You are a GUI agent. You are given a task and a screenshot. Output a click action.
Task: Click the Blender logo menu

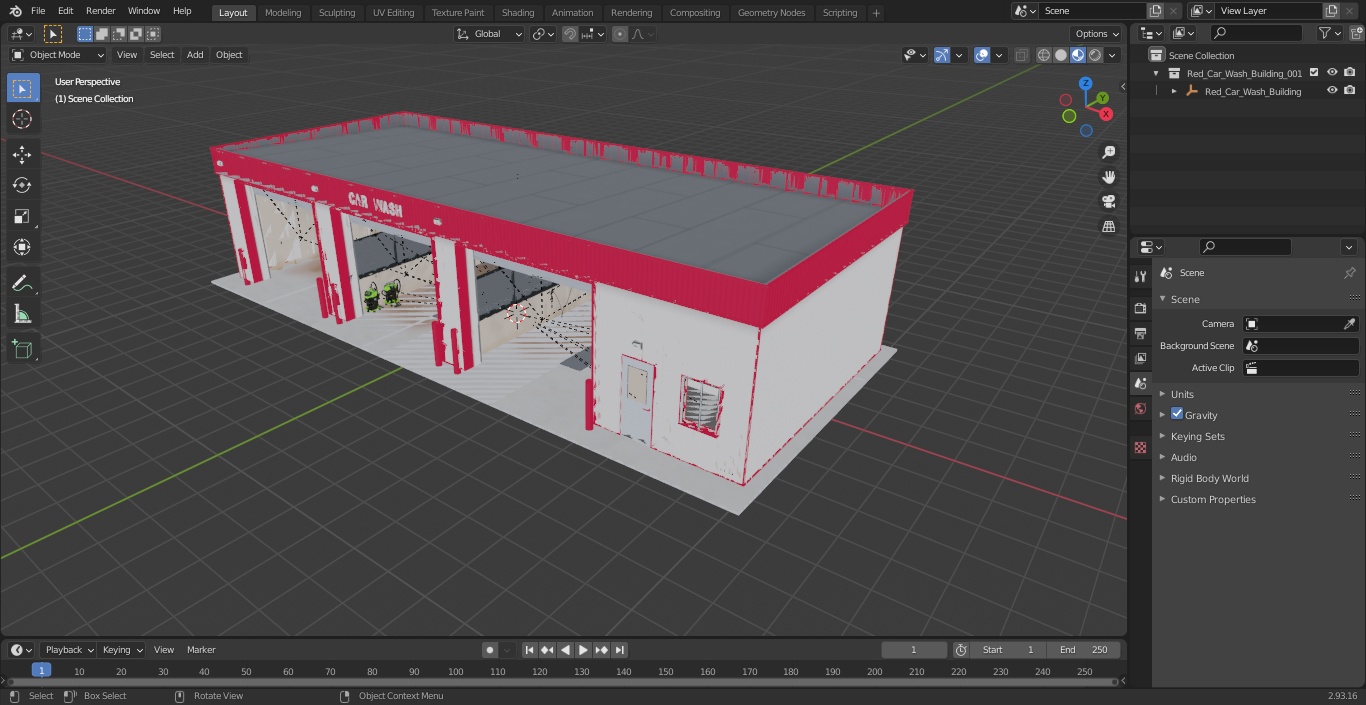[x=15, y=11]
